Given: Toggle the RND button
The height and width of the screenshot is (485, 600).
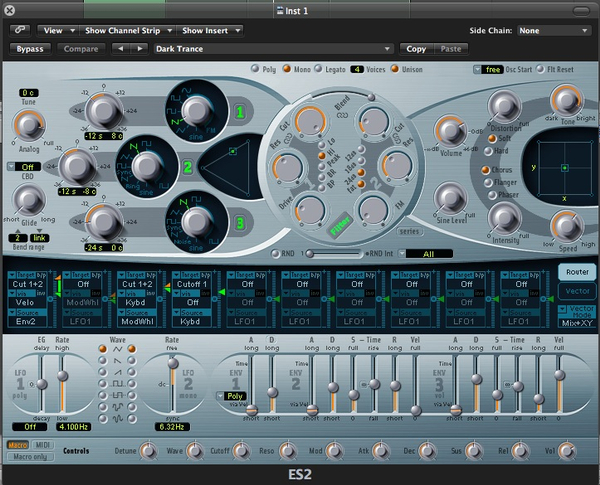Looking at the screenshot, I should pos(275,253).
